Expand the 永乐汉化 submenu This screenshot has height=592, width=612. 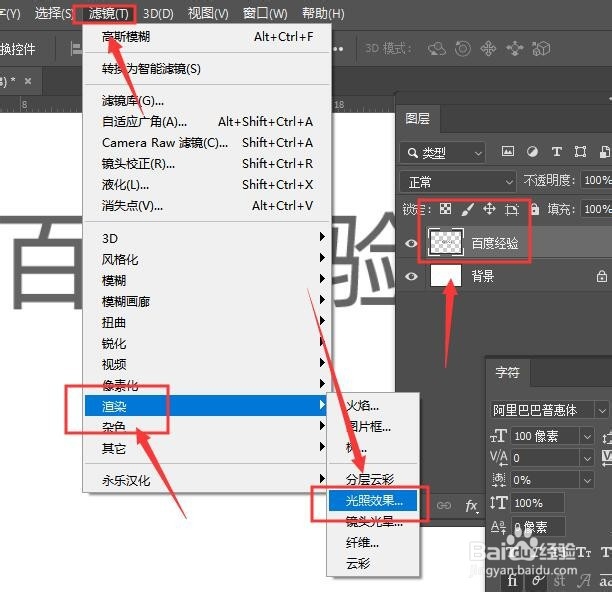pyautogui.click(x=207, y=480)
